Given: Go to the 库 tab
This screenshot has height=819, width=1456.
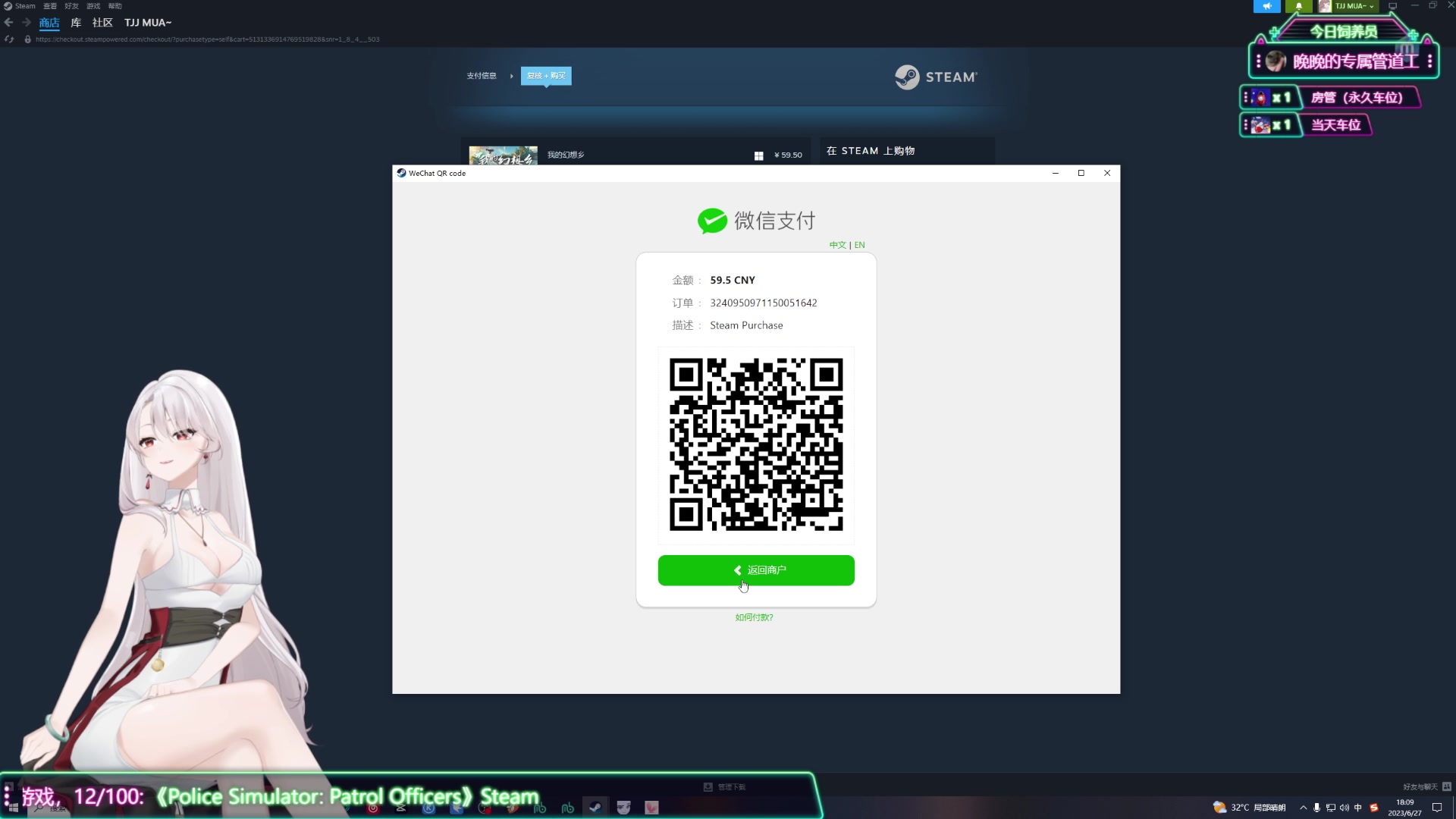Looking at the screenshot, I should pyautogui.click(x=76, y=23).
